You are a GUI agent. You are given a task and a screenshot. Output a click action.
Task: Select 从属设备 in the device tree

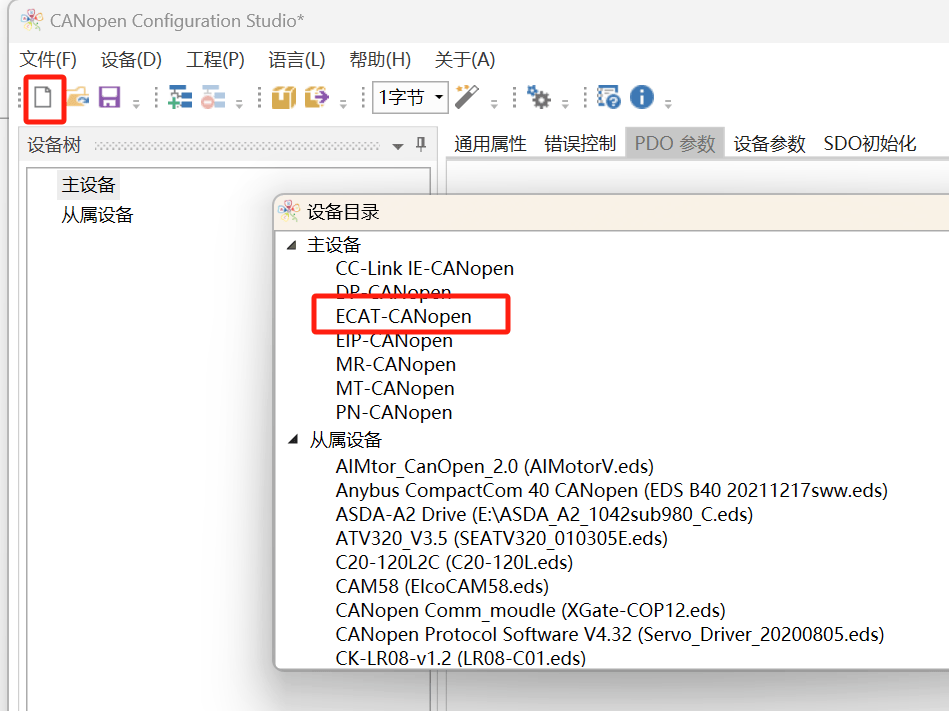point(97,215)
